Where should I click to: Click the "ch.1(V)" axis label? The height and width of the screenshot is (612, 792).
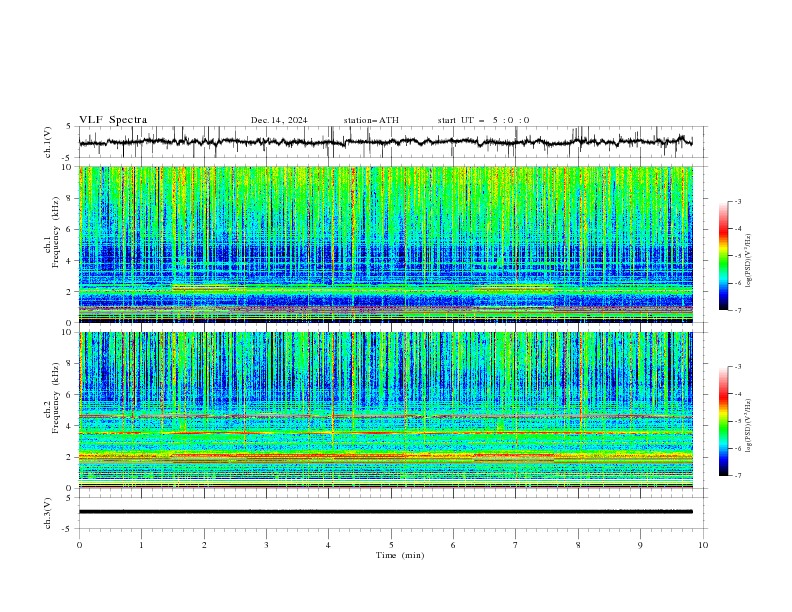click(x=48, y=142)
